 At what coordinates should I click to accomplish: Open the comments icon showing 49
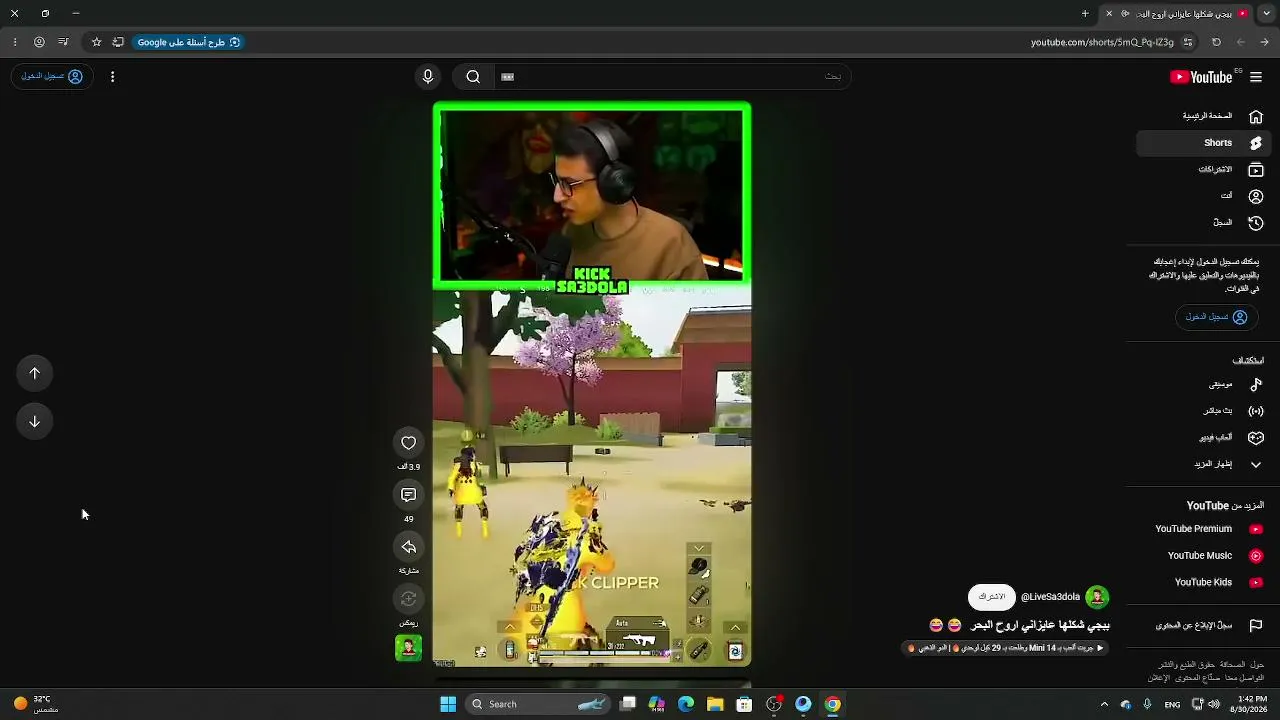coord(408,495)
